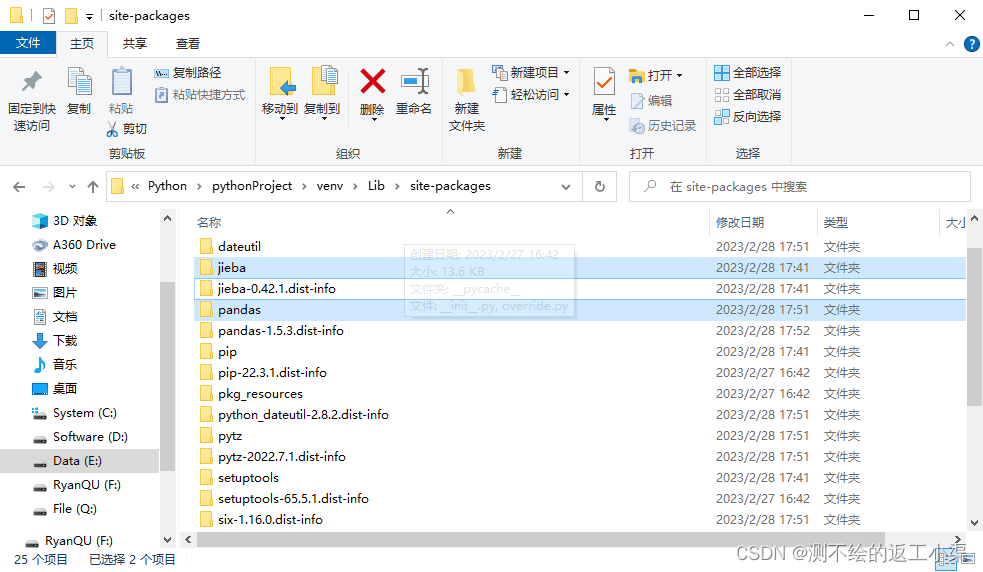Click the Help question mark icon
983x572 pixels.
971,44
